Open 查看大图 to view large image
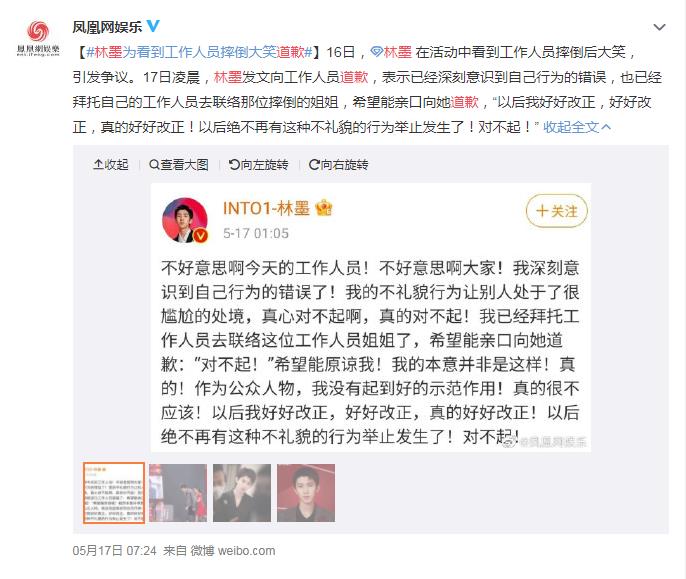Screen dimensions: 686x579 pyautogui.click(x=178, y=165)
